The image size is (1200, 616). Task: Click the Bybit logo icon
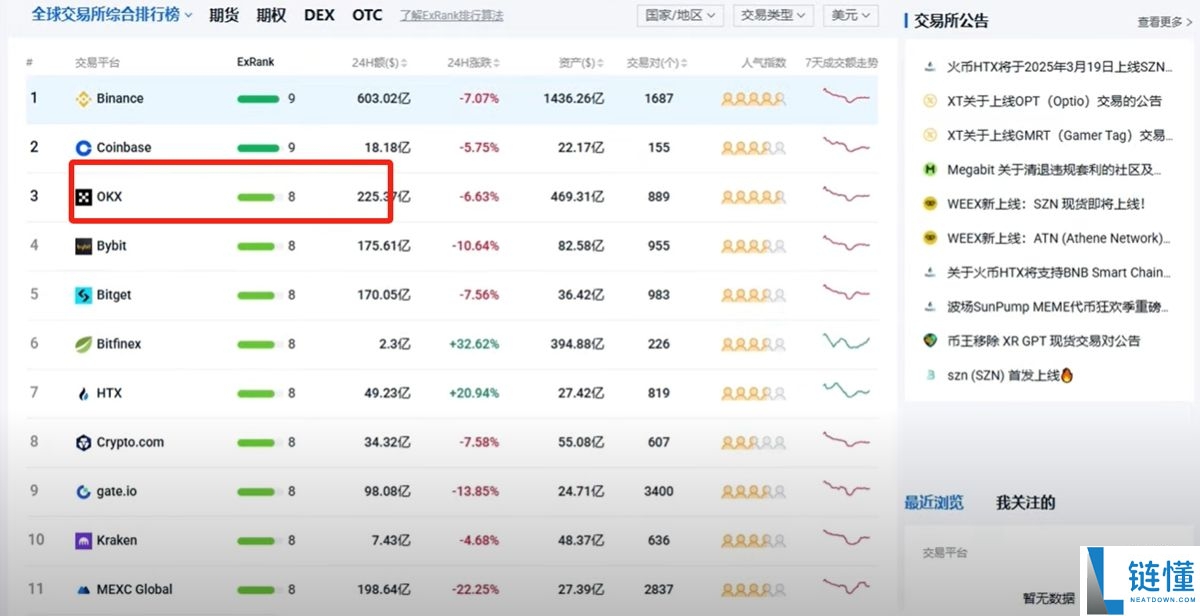pos(84,246)
